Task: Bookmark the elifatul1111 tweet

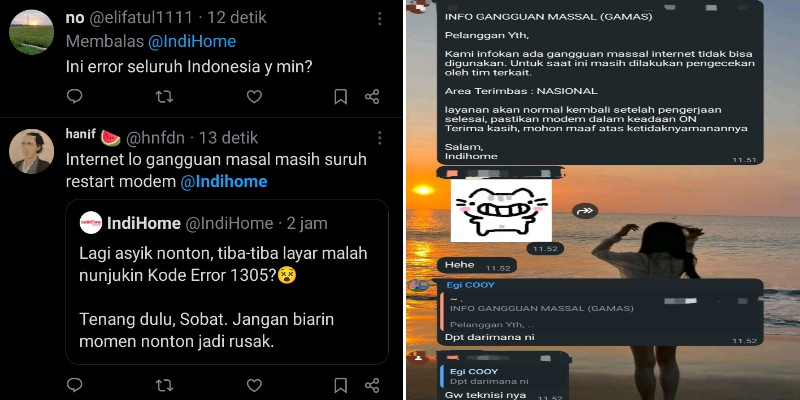Action: pyautogui.click(x=341, y=96)
